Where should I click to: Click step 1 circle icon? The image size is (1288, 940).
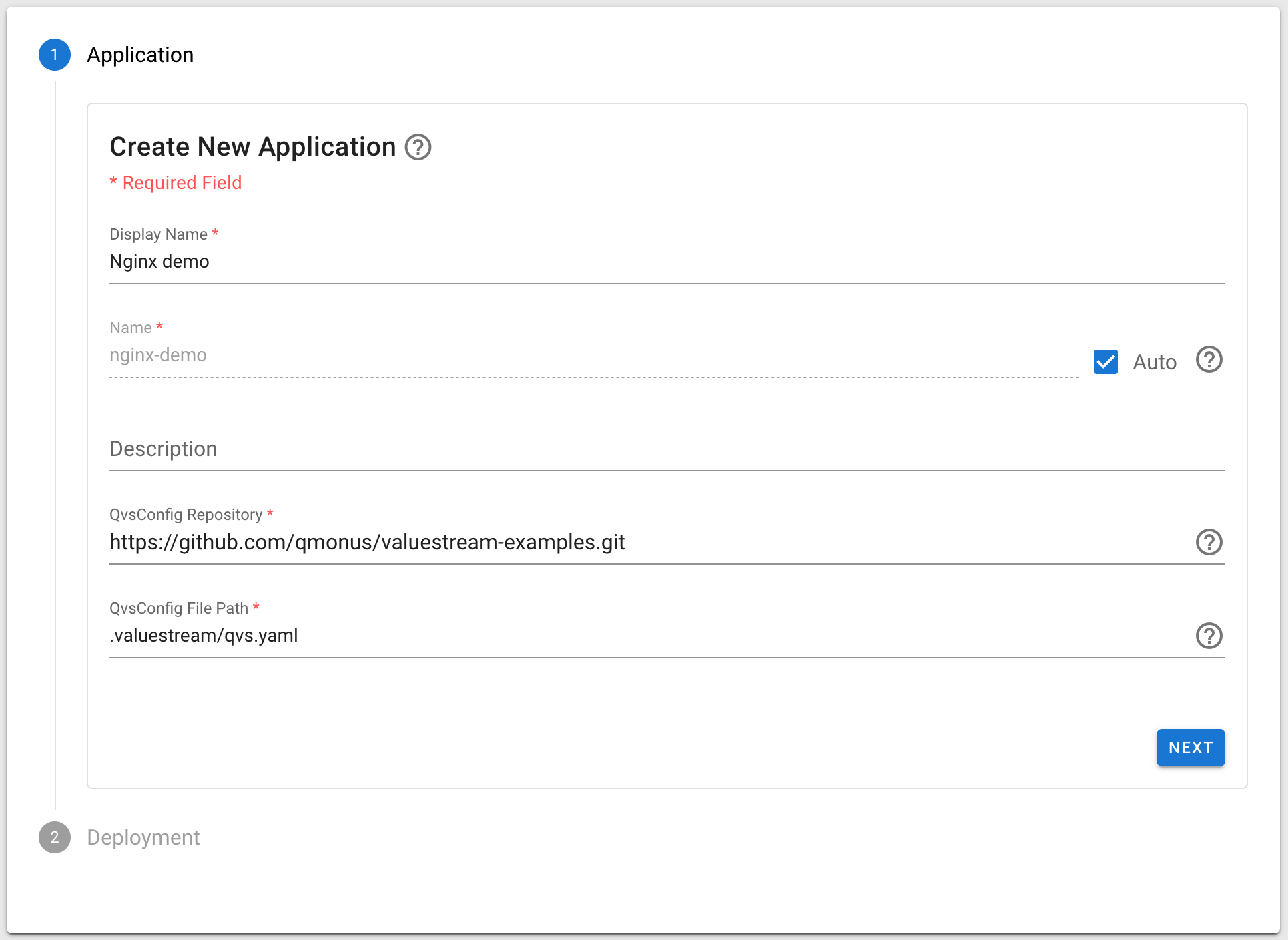(55, 55)
